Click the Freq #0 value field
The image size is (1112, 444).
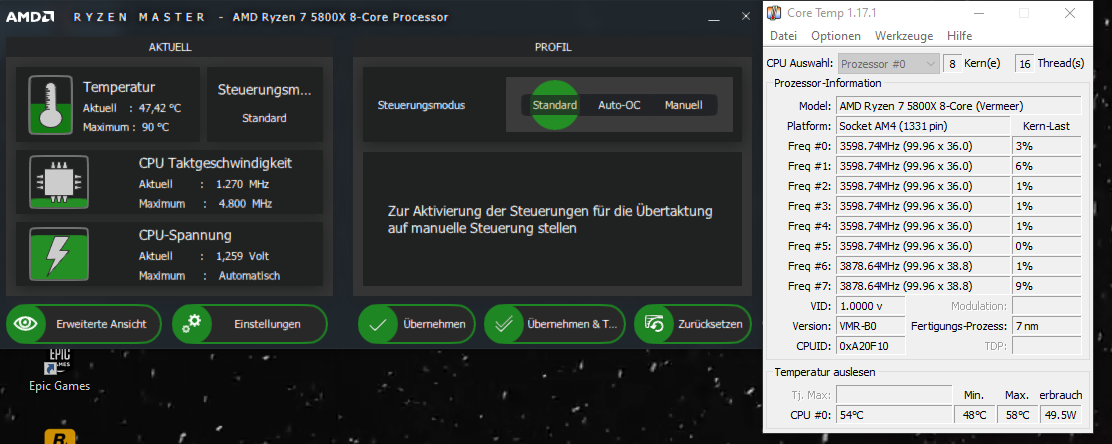922,146
